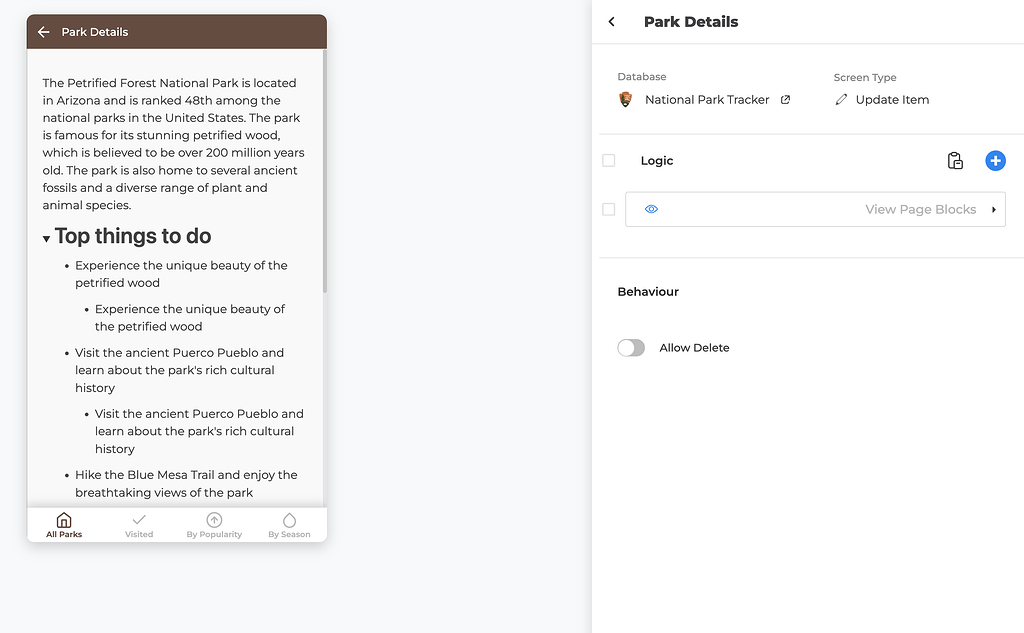Click the By Popularity arrow icon
The image size is (1024, 633).
coord(214,520)
